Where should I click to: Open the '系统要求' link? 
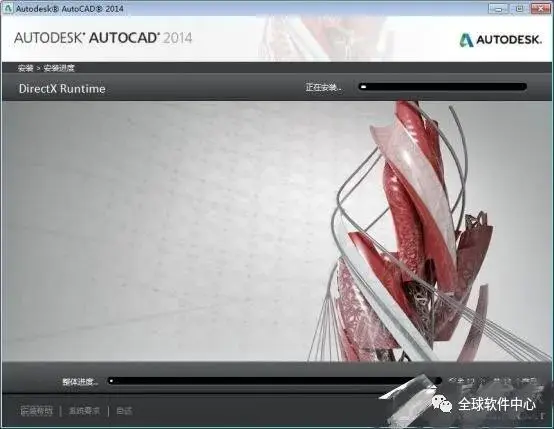tap(84, 411)
